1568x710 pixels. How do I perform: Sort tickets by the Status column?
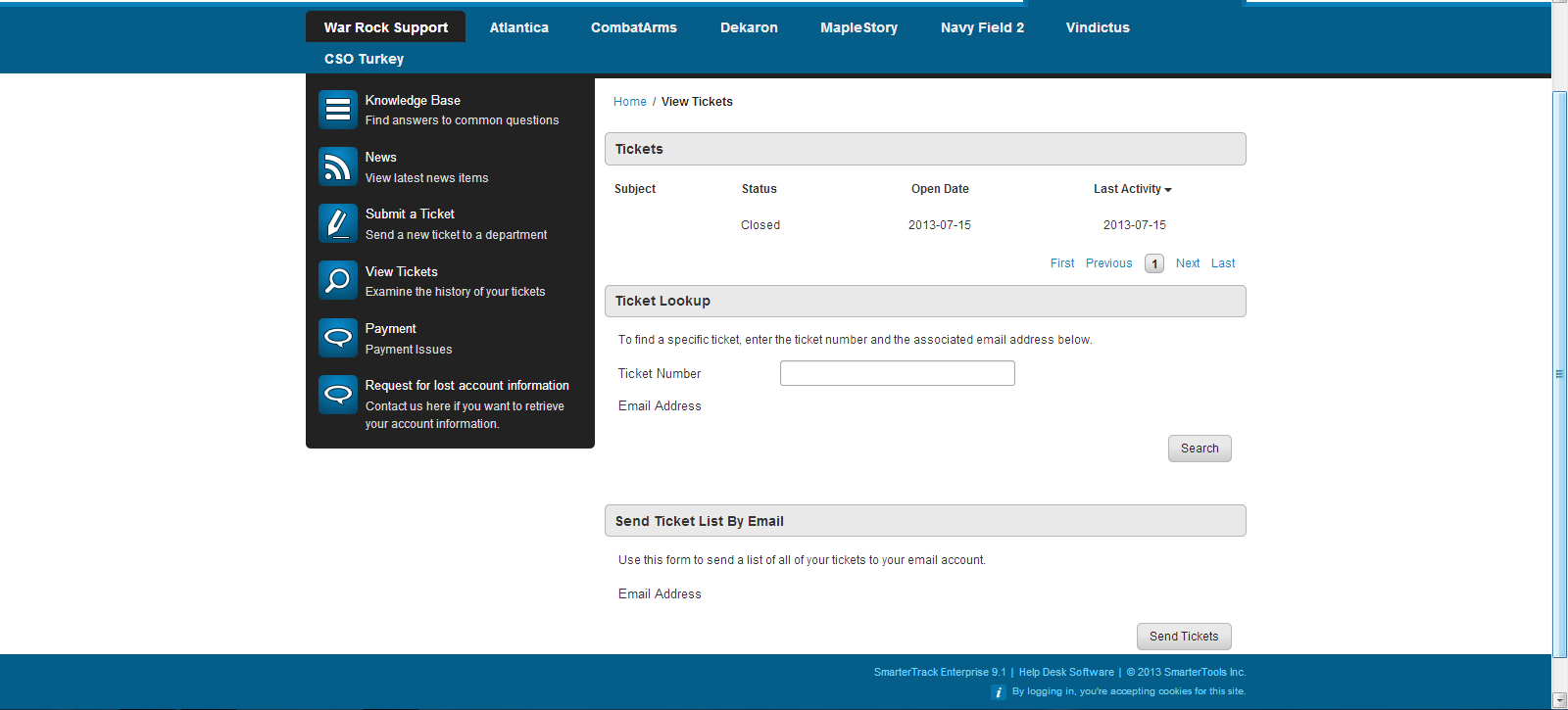coord(759,189)
